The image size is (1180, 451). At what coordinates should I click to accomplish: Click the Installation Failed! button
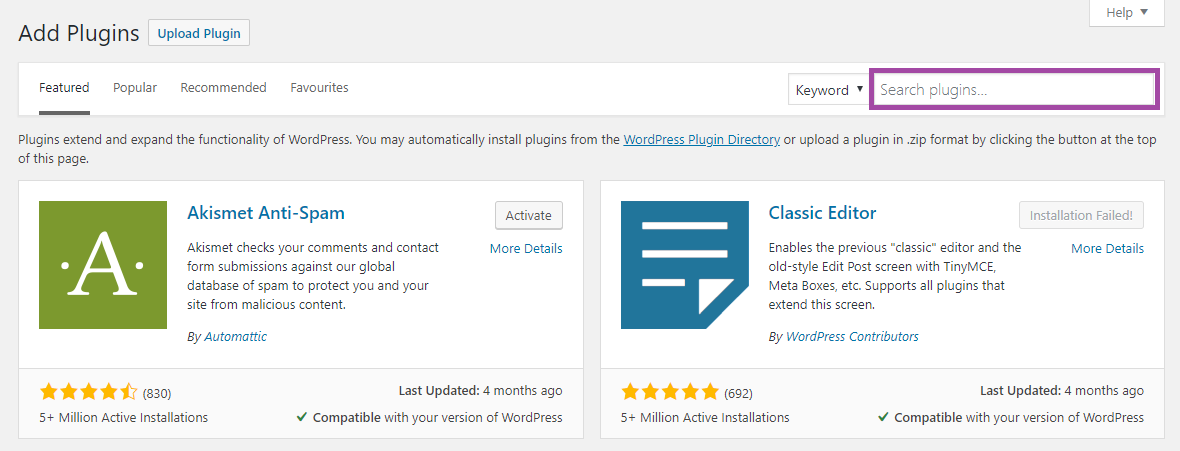pos(1081,215)
